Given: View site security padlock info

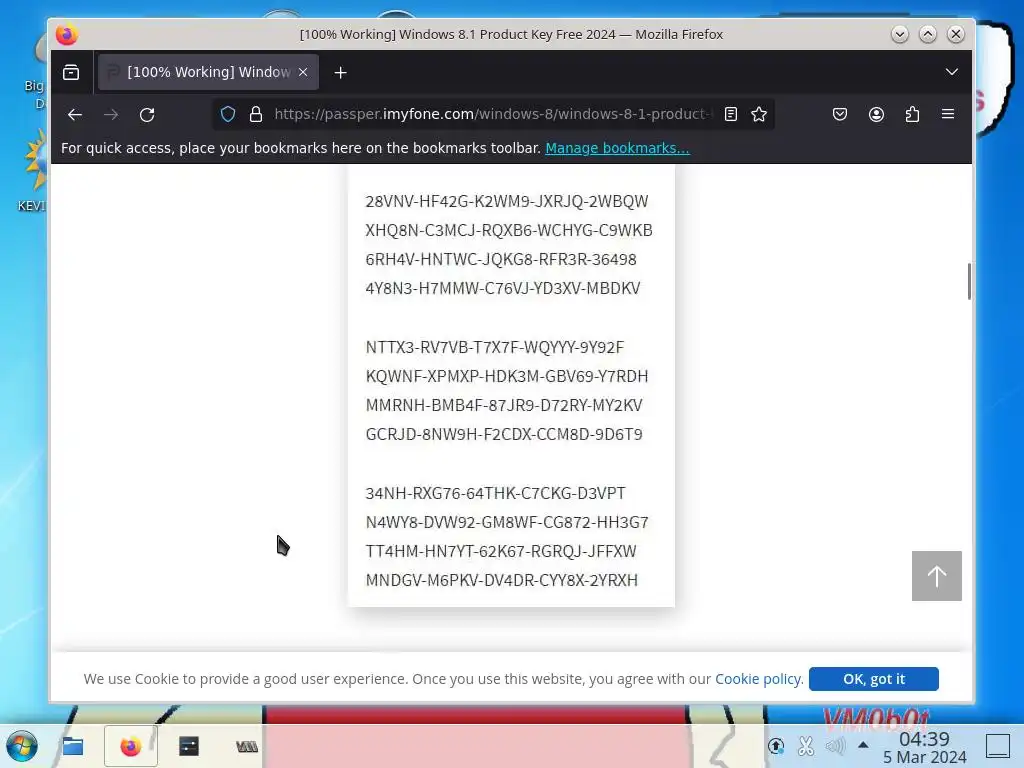Looking at the screenshot, I should tap(256, 114).
